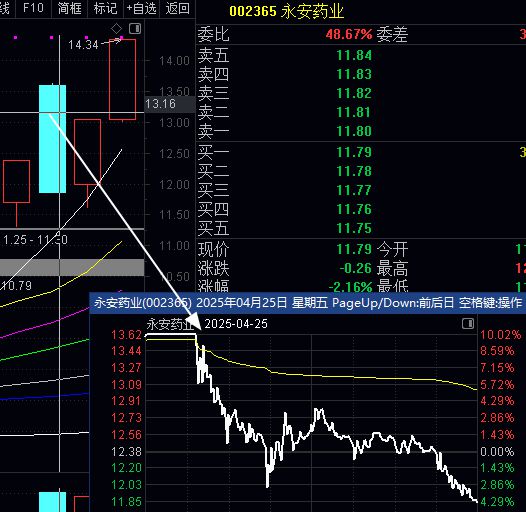Click the 简框 toolbar button
The image size is (526, 512).
point(69,8)
